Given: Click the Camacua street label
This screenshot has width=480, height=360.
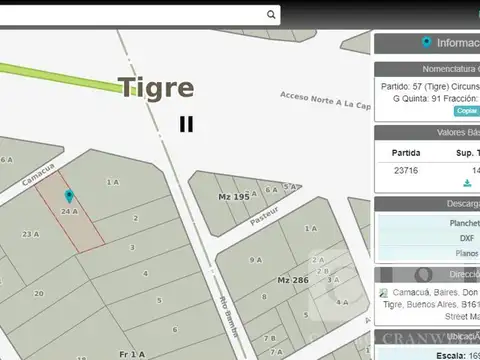Looking at the screenshot, I should [x=38, y=174].
